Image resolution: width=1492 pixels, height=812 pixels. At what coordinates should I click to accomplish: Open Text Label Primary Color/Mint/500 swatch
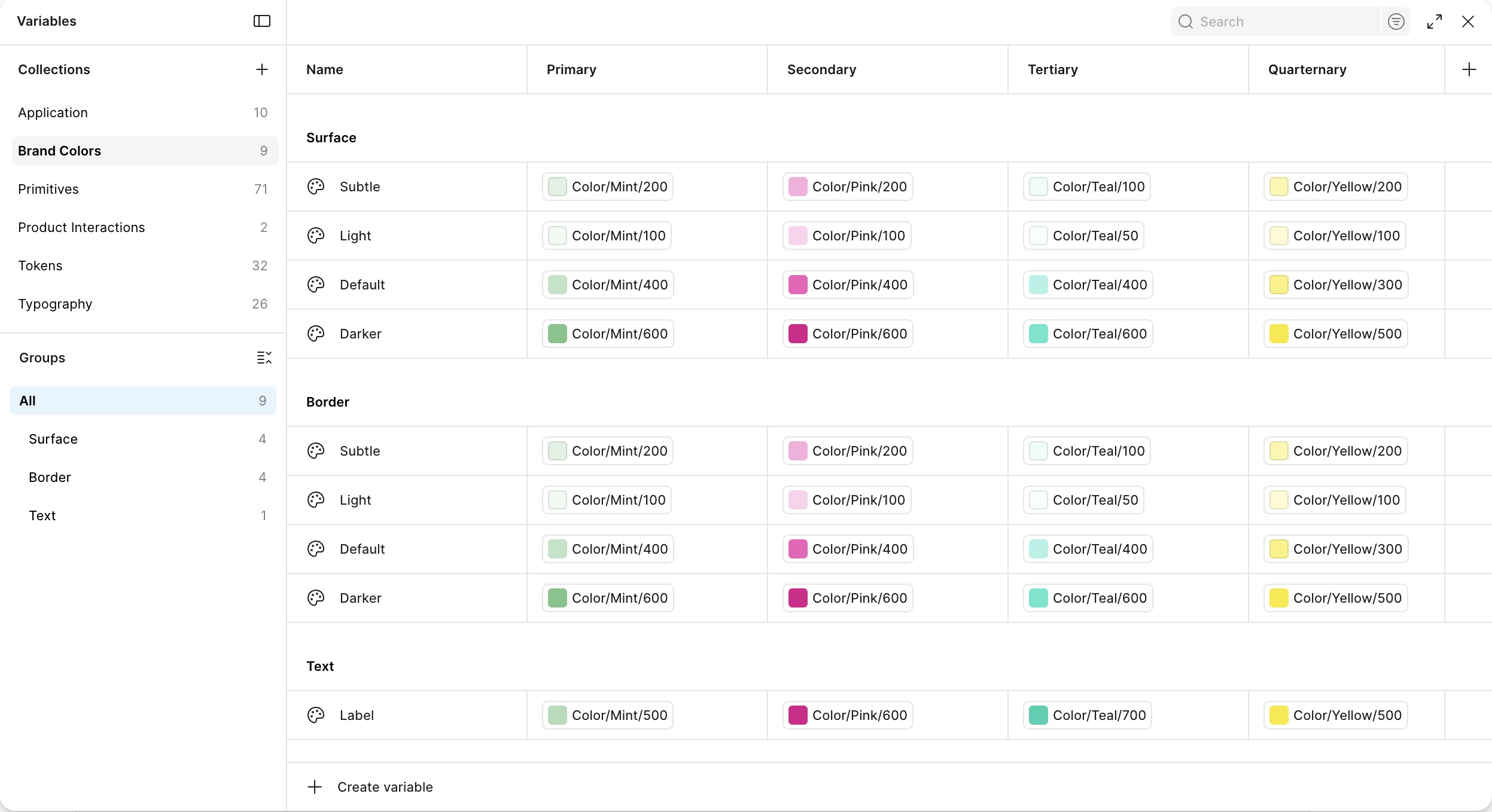pyautogui.click(x=558, y=715)
